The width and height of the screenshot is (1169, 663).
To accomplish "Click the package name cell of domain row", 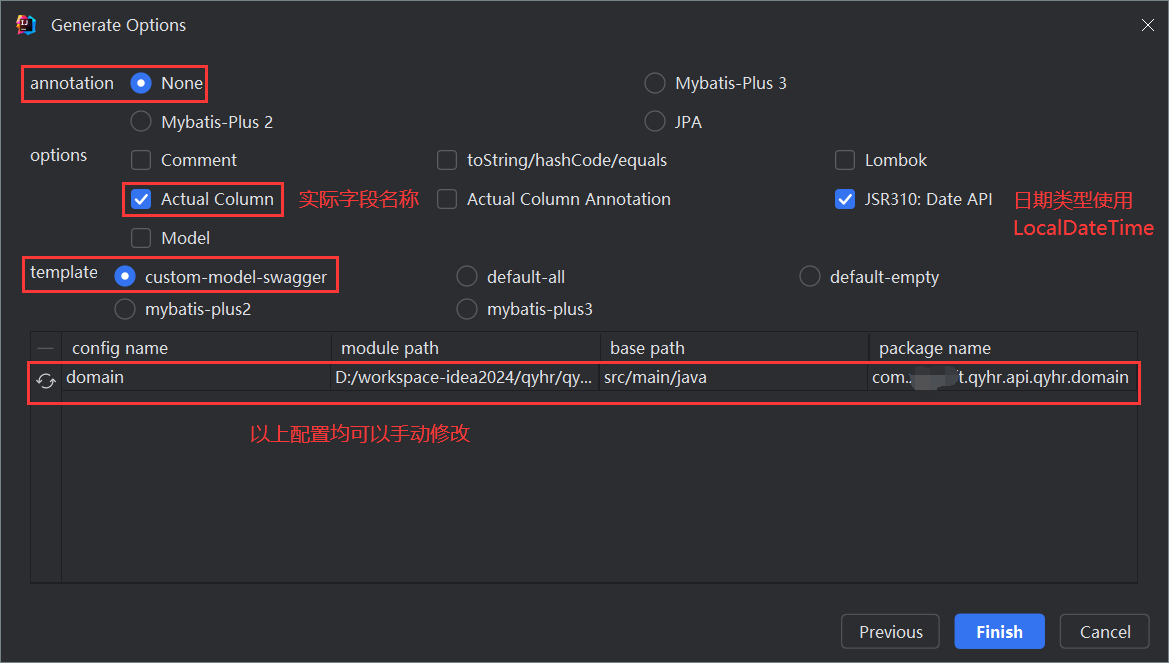I will click(1003, 377).
